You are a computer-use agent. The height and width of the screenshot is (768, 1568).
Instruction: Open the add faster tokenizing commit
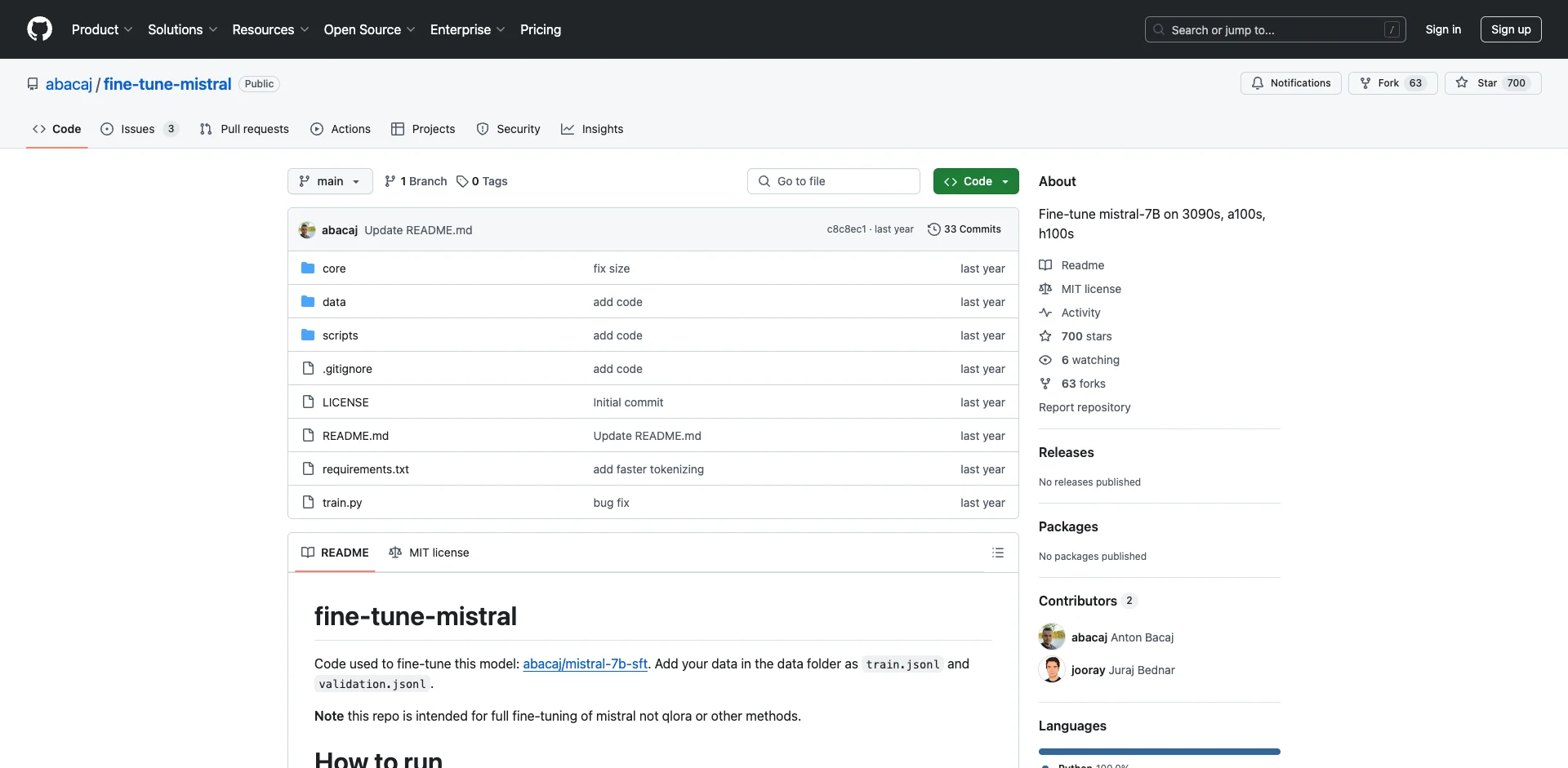pyautogui.click(x=648, y=469)
